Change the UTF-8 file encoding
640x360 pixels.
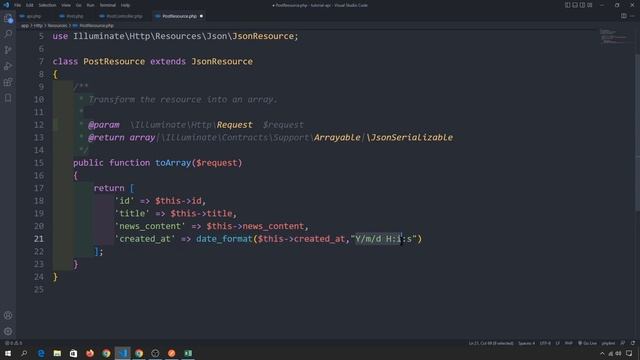[x=545, y=343]
